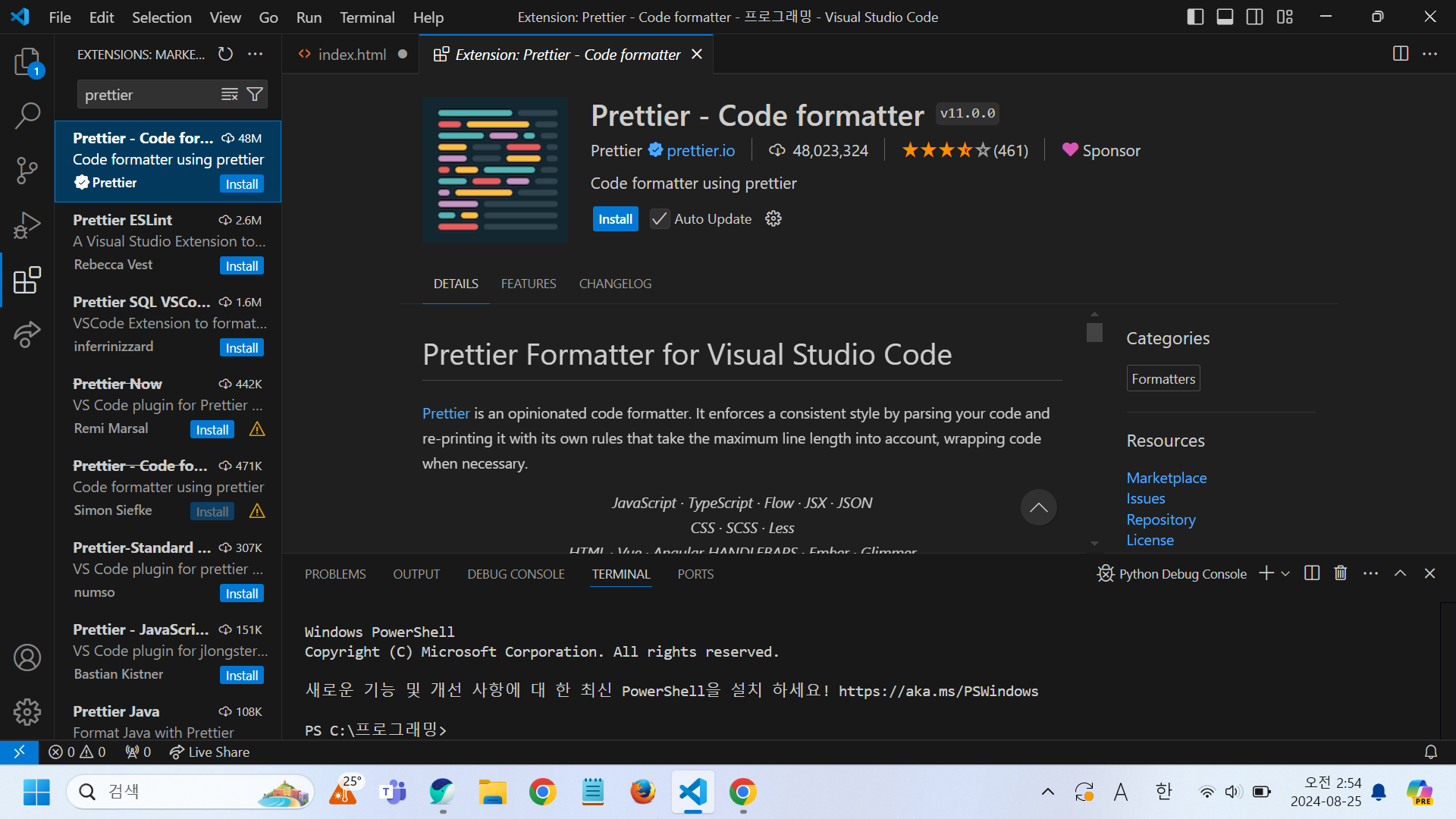The height and width of the screenshot is (819, 1456).
Task: Open notifications bell in status bar
Action: coord(1431,752)
